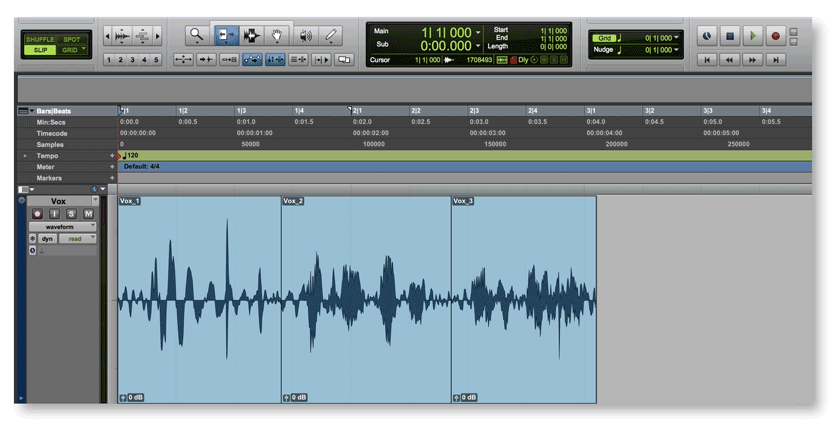Select the Grabber hand tool
The height and width of the screenshot is (434, 840).
[x=278, y=35]
